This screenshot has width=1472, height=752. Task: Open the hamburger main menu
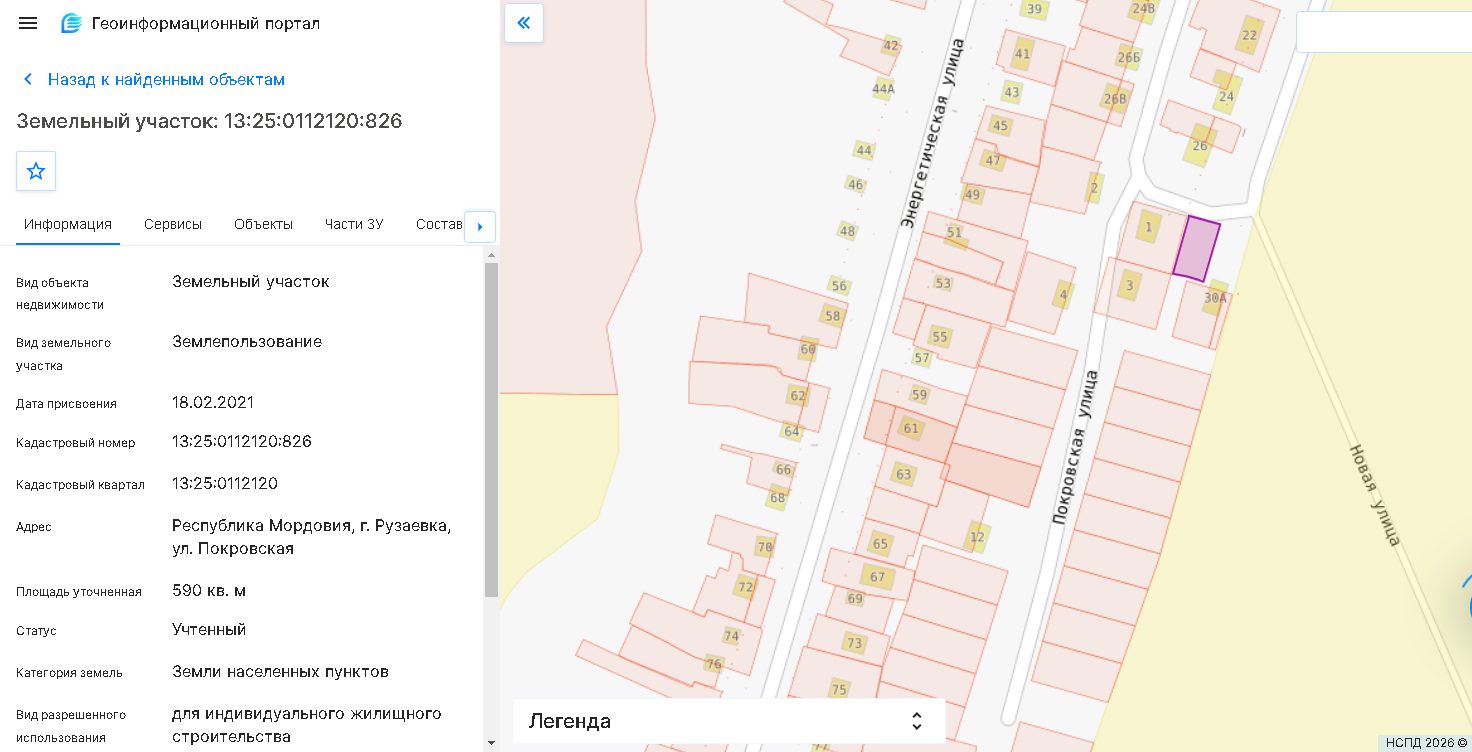click(28, 23)
